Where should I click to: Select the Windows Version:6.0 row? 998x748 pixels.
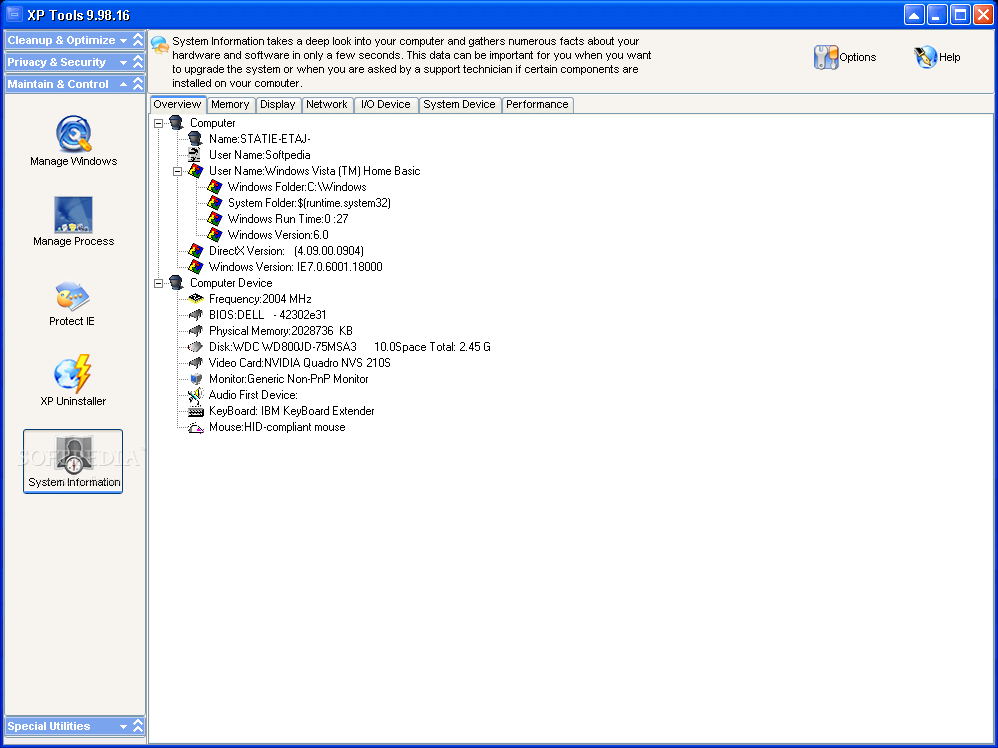pos(278,235)
